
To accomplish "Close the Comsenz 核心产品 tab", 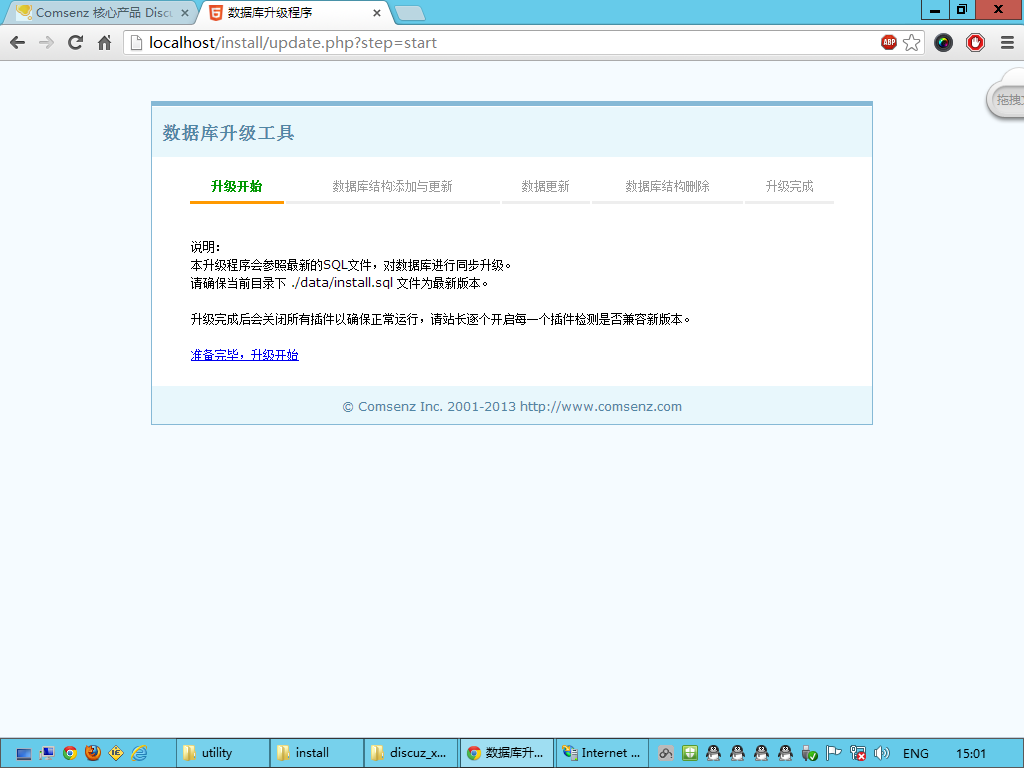I will pyautogui.click(x=185, y=13).
